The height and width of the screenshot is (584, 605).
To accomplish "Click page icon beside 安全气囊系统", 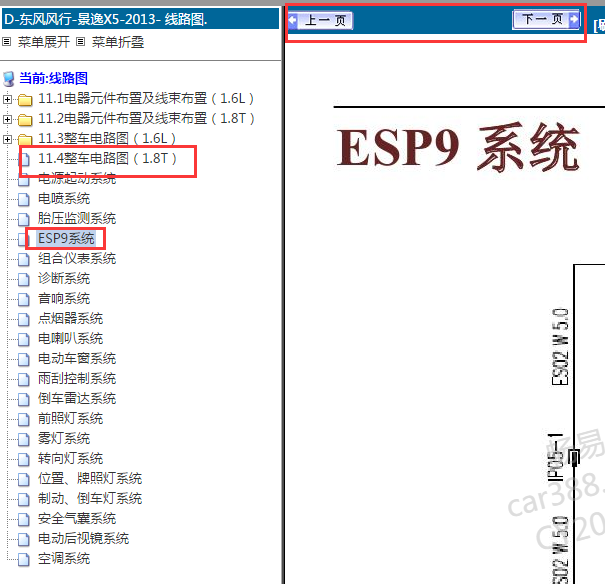I will click(24, 520).
